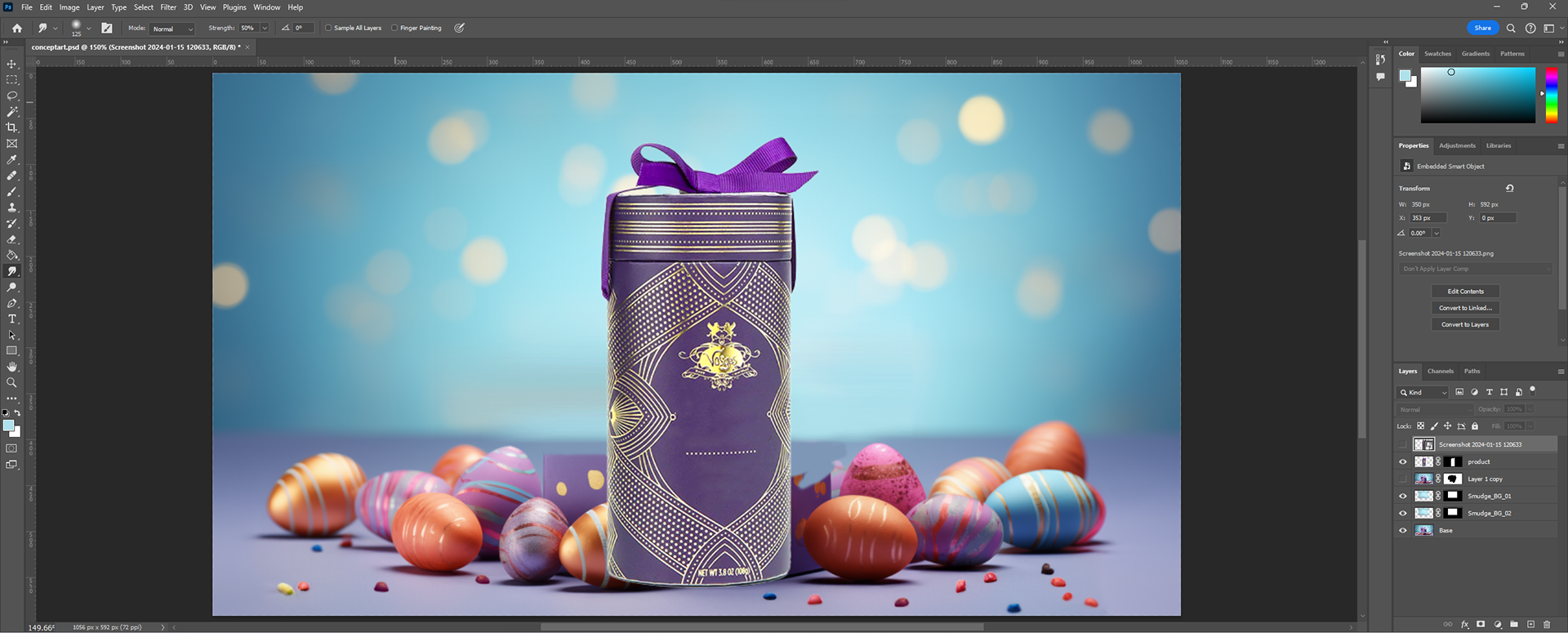Select the Lasso tool

coord(11,96)
